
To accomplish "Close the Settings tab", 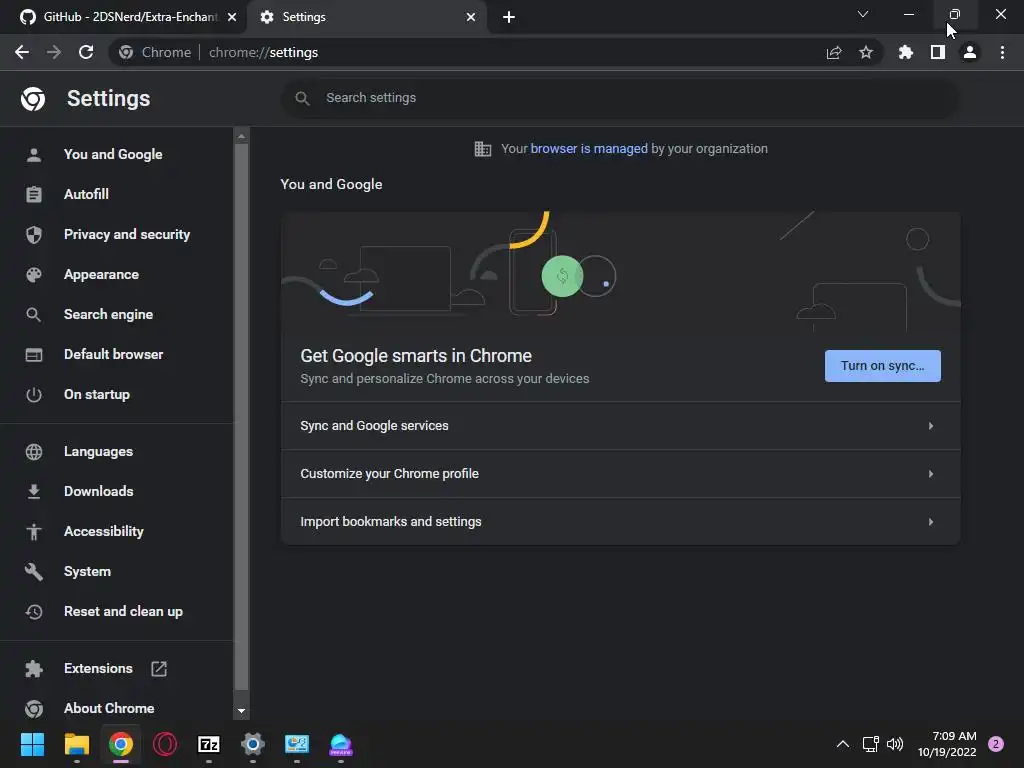I will point(471,17).
